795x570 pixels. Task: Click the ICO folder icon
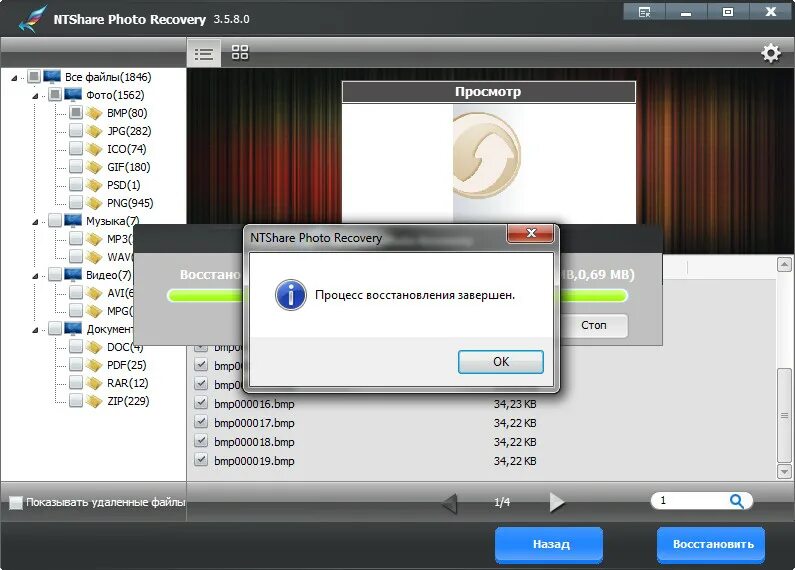(94, 149)
